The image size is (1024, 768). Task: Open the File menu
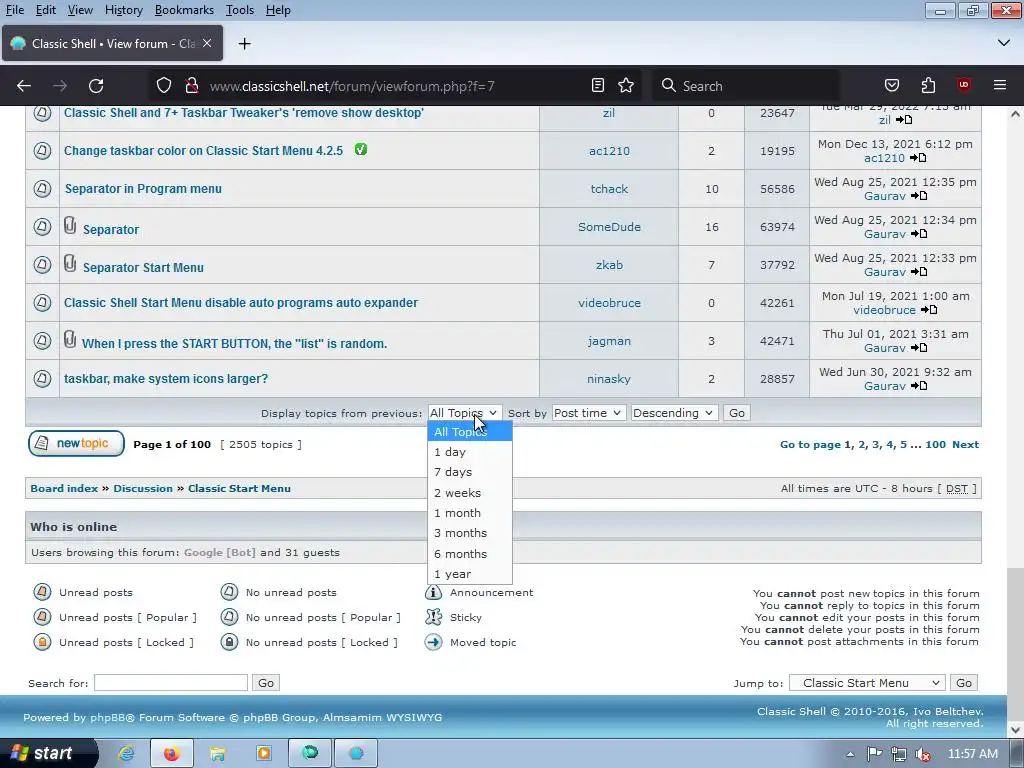tap(14, 10)
